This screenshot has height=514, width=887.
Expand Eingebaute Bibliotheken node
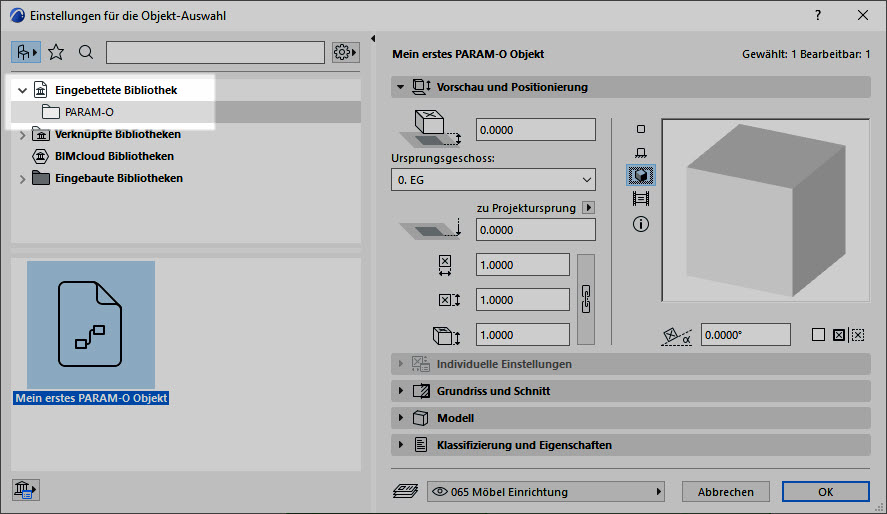coord(23,179)
